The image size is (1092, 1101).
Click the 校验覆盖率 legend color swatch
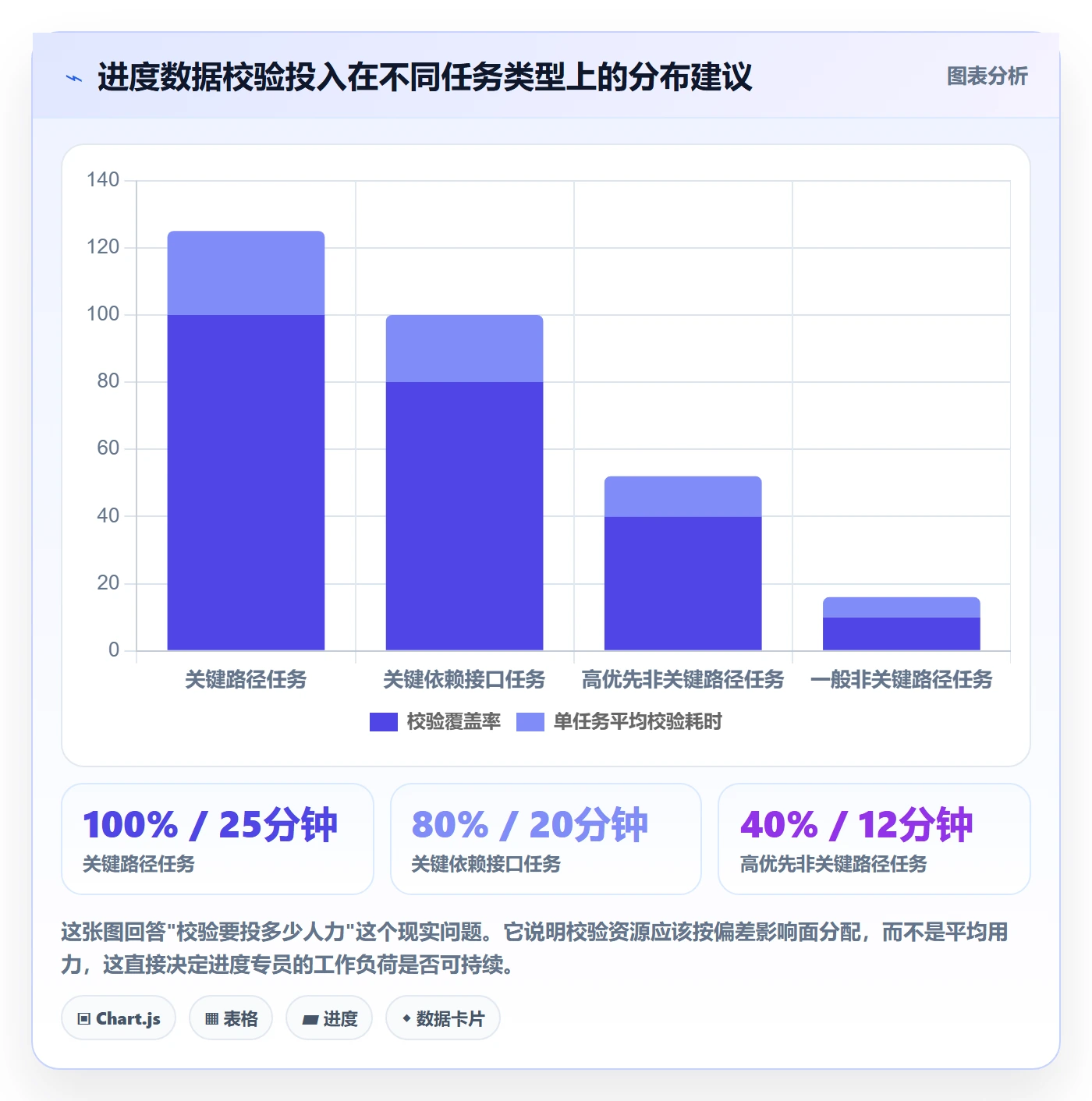pyautogui.click(x=384, y=722)
